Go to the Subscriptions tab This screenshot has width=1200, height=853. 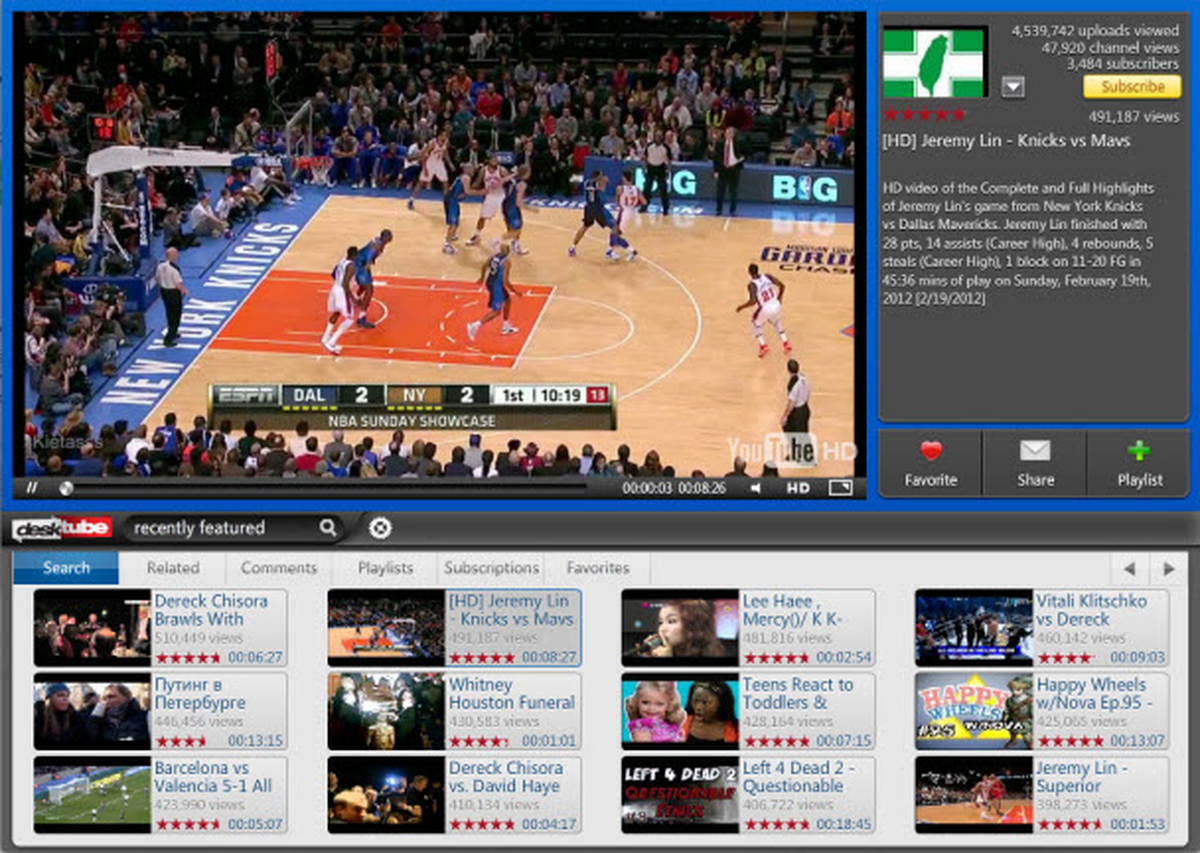tap(492, 567)
